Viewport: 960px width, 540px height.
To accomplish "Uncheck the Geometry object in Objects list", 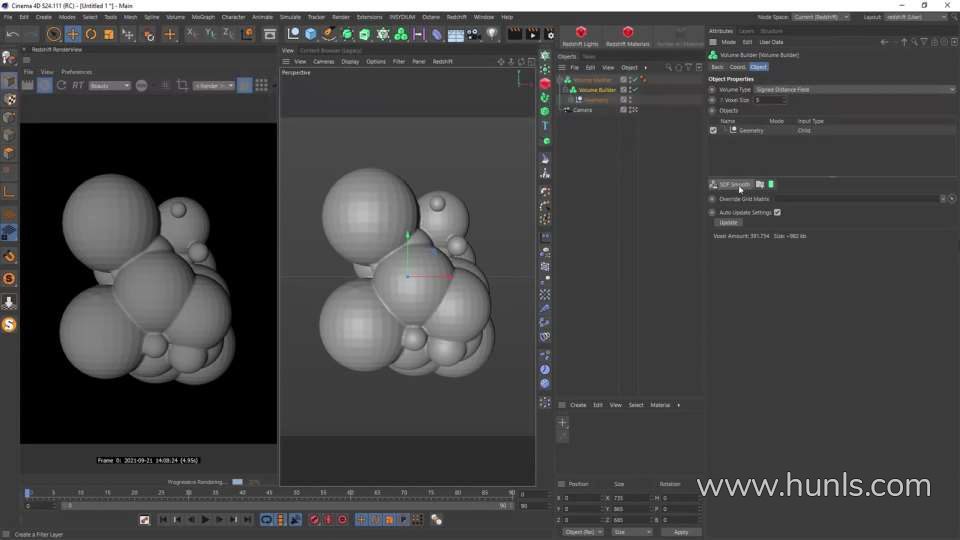I will pyautogui.click(x=713, y=130).
